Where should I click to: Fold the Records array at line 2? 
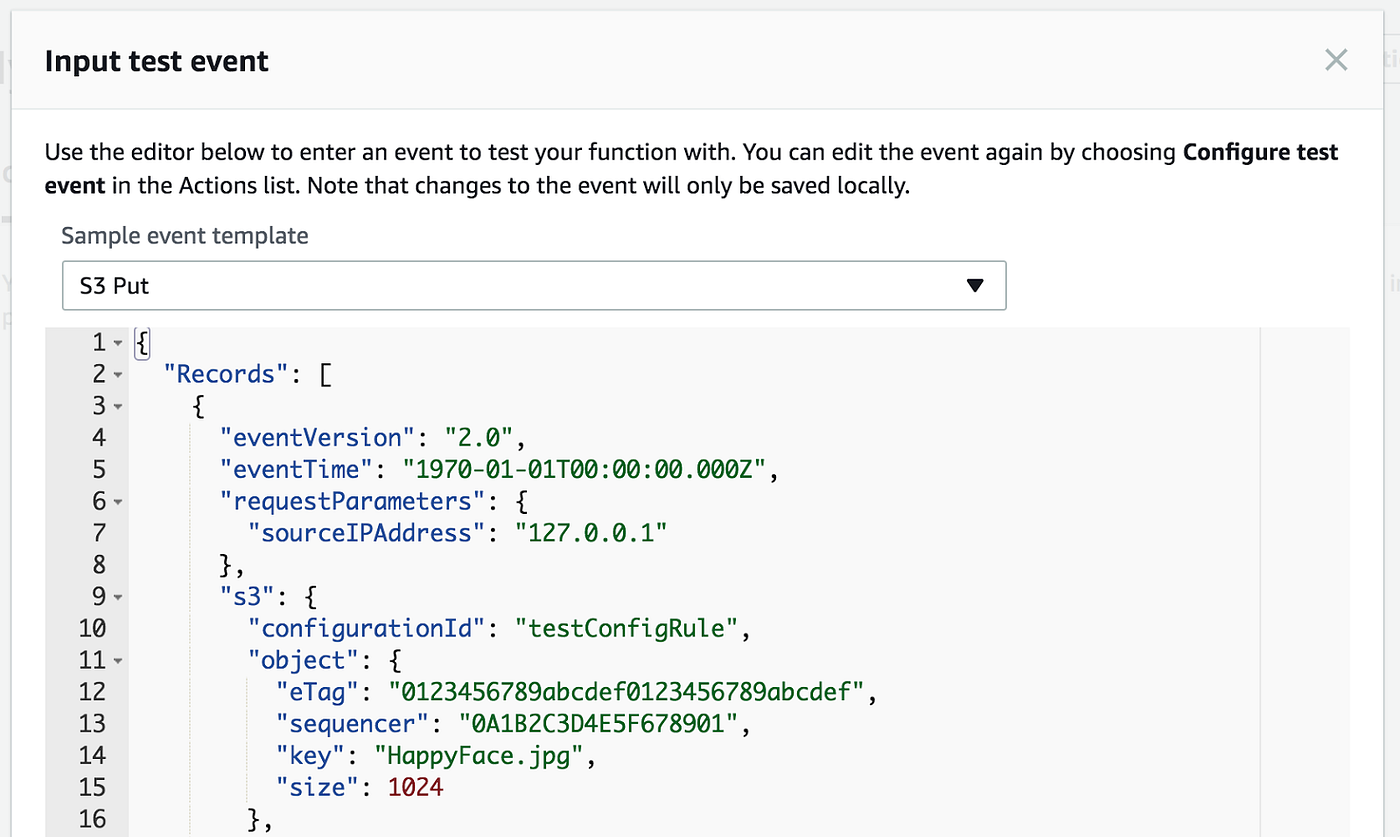click(x=118, y=375)
